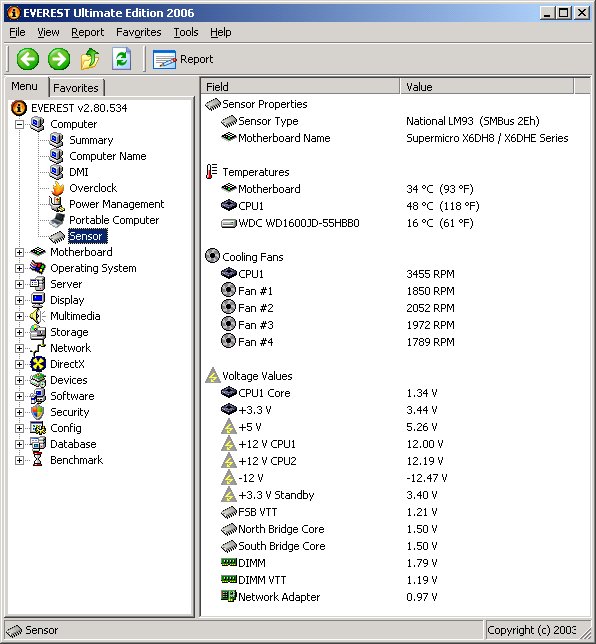This screenshot has width=596, height=644.
Task: Expand the Storage tree node
Action: pyautogui.click(x=19, y=332)
